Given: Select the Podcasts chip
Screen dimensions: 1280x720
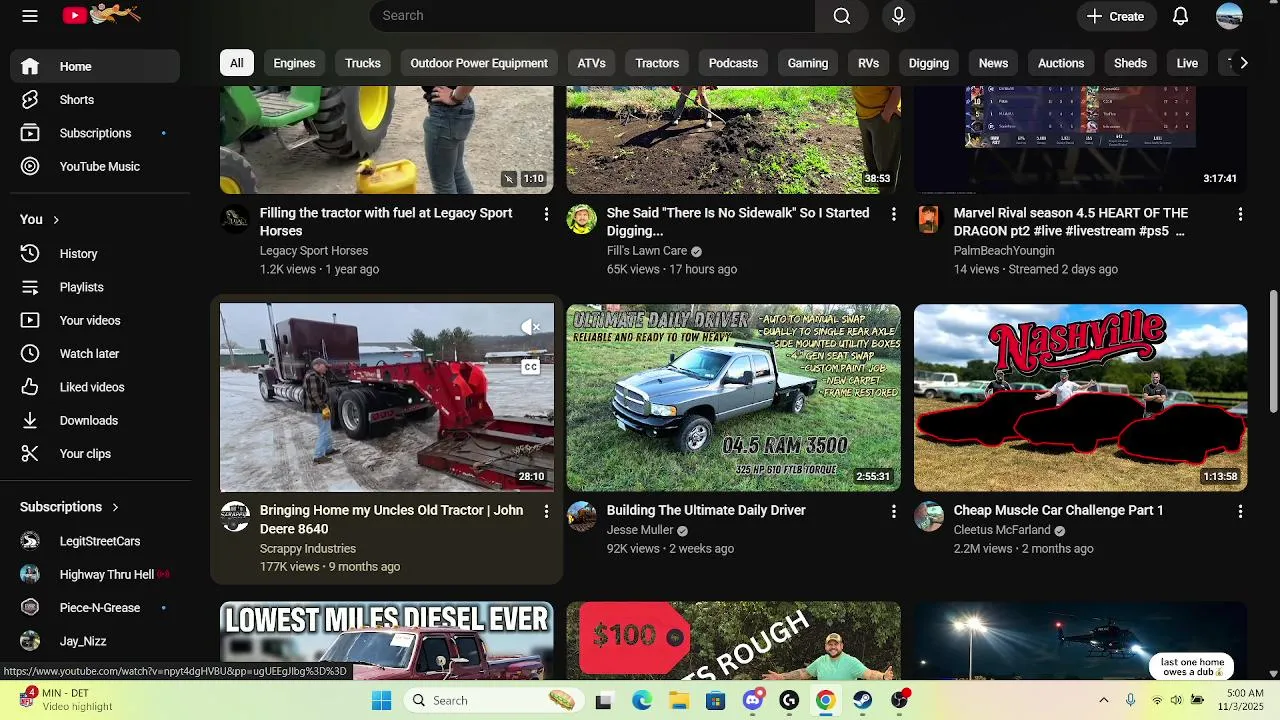Looking at the screenshot, I should [x=733, y=63].
